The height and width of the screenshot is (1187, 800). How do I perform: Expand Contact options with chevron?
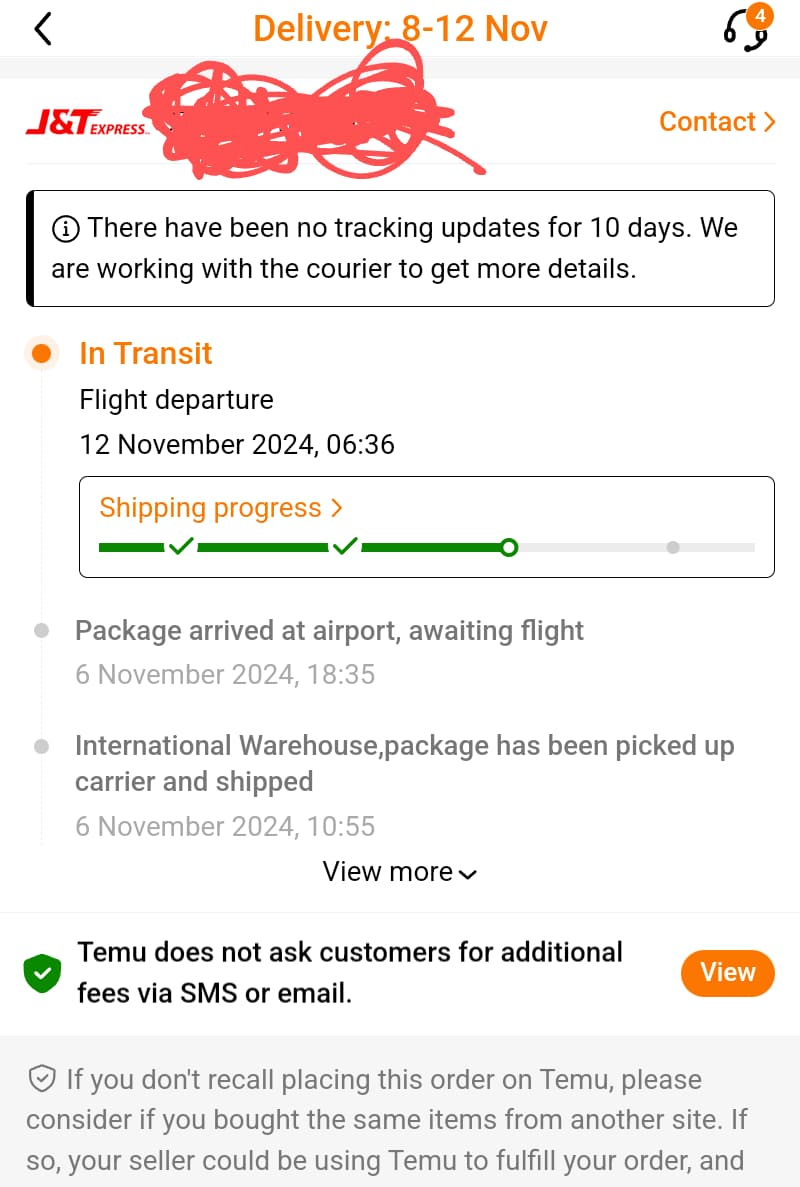click(770, 121)
